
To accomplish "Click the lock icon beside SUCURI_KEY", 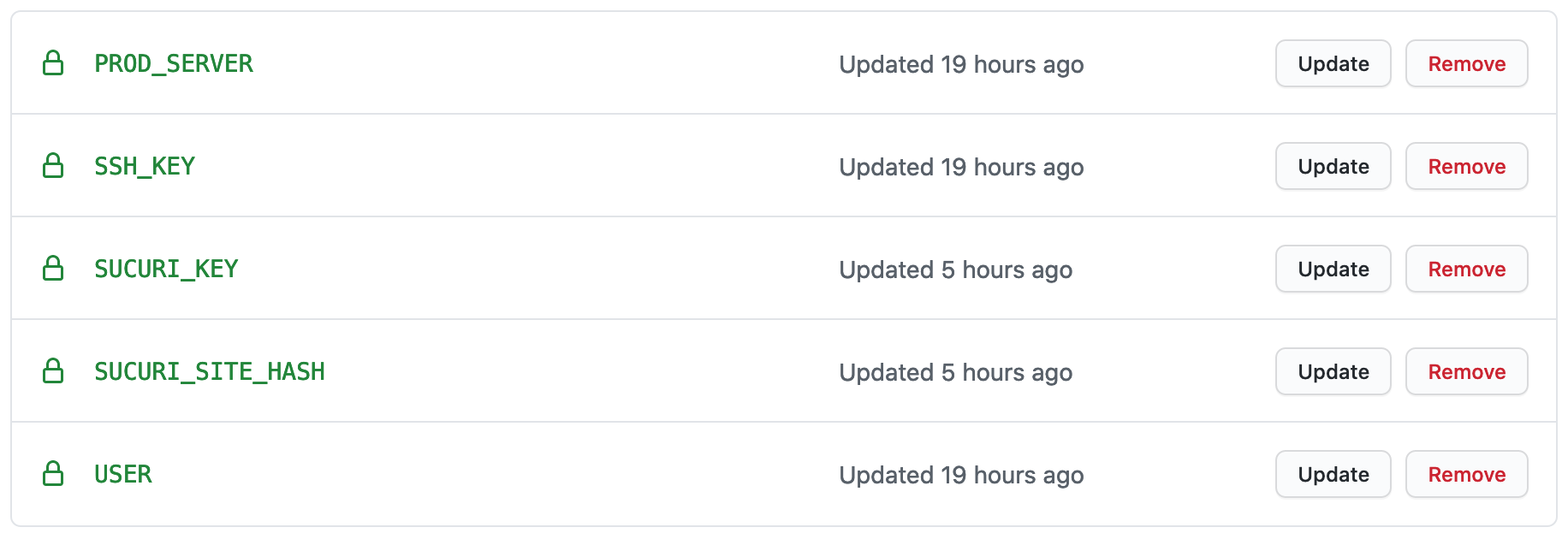I will pos(53,269).
